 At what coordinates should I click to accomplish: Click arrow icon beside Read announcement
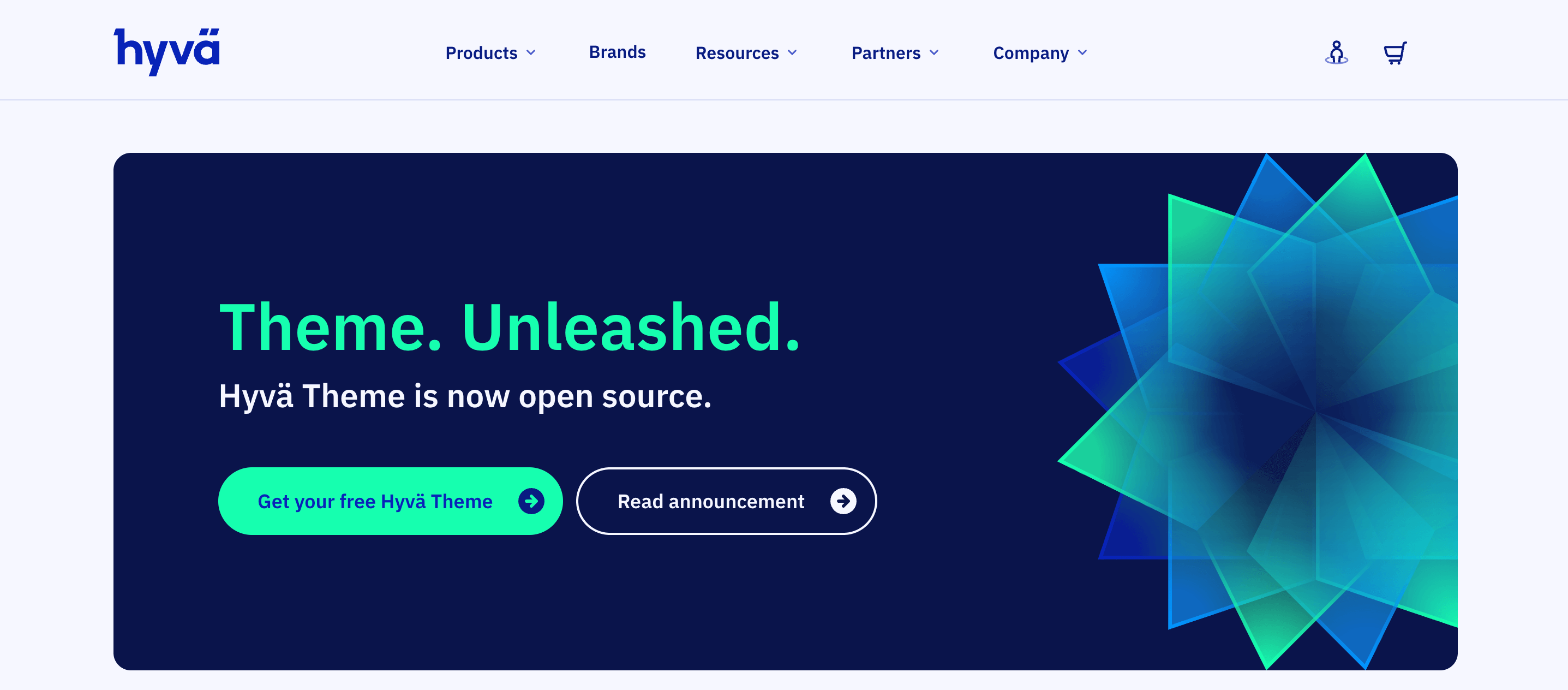(x=843, y=501)
